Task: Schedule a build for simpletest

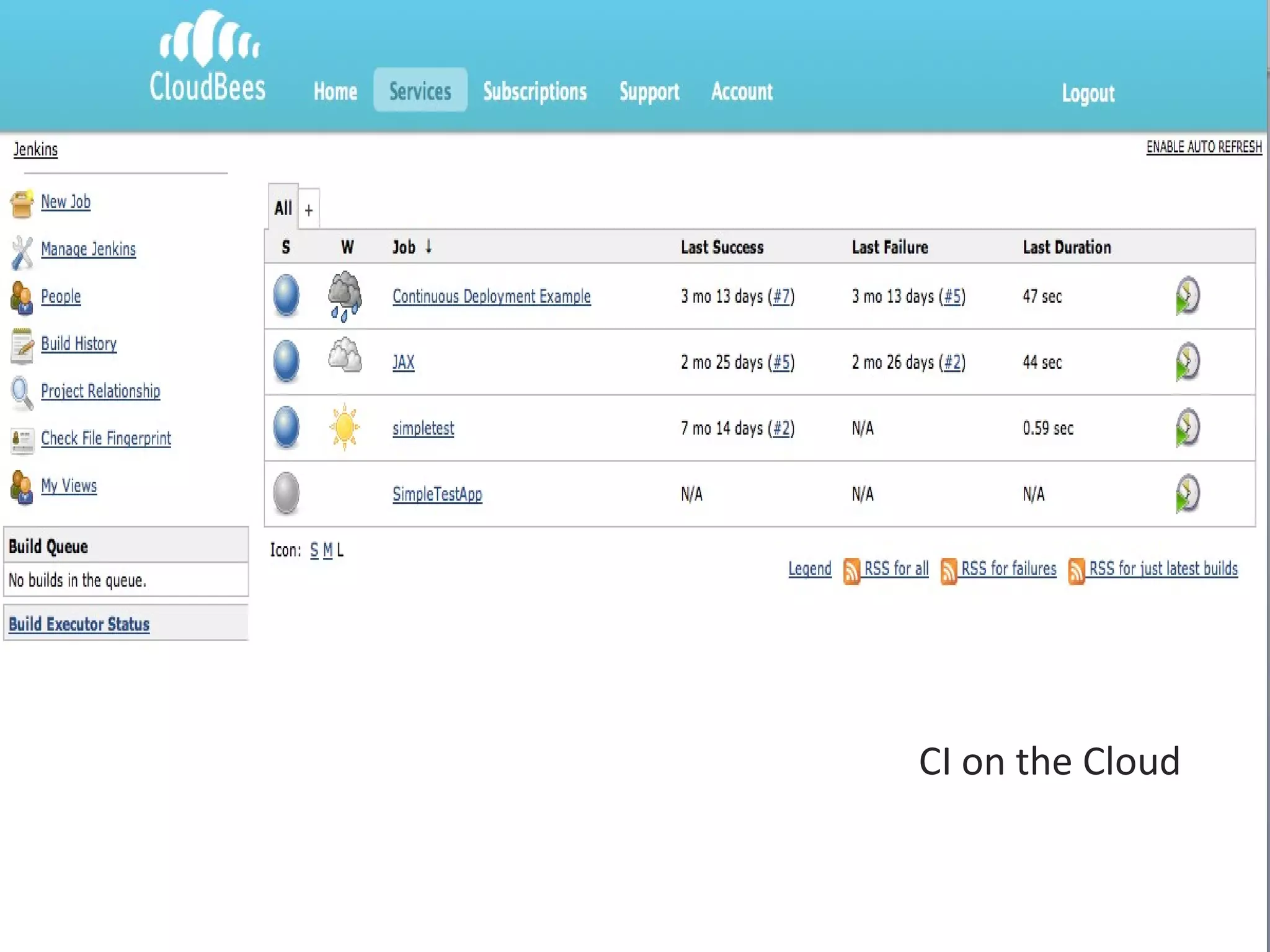Action: pyautogui.click(x=1188, y=427)
